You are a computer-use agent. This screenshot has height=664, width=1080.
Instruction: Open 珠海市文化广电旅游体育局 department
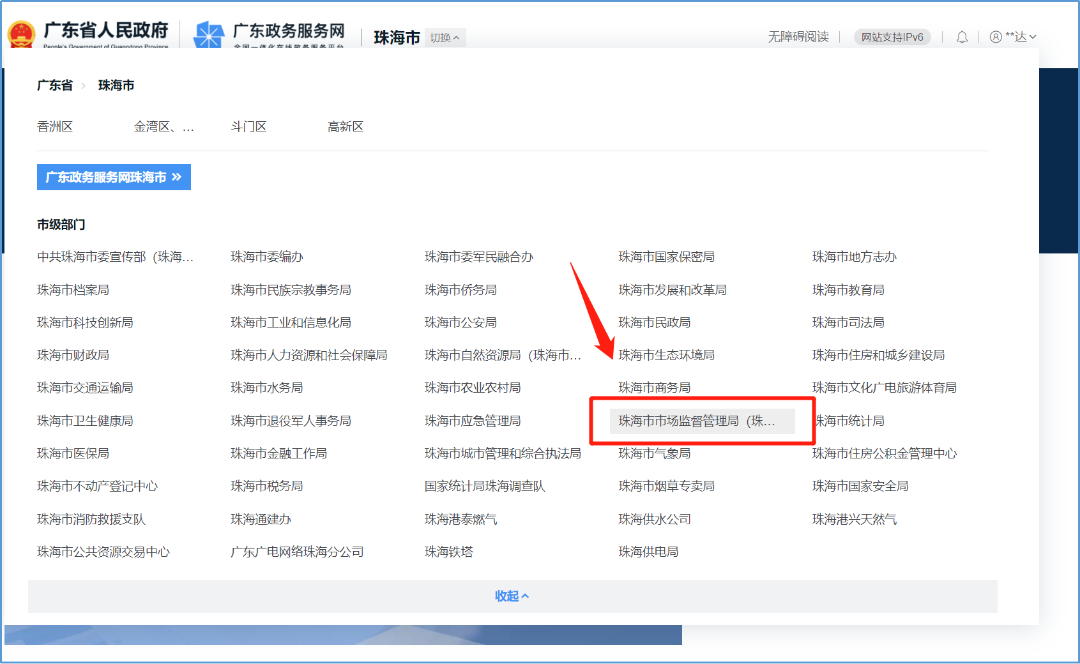884,388
